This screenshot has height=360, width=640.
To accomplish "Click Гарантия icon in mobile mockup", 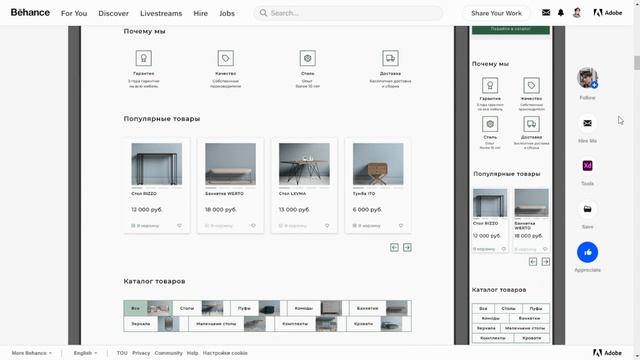I will tap(490, 85).
